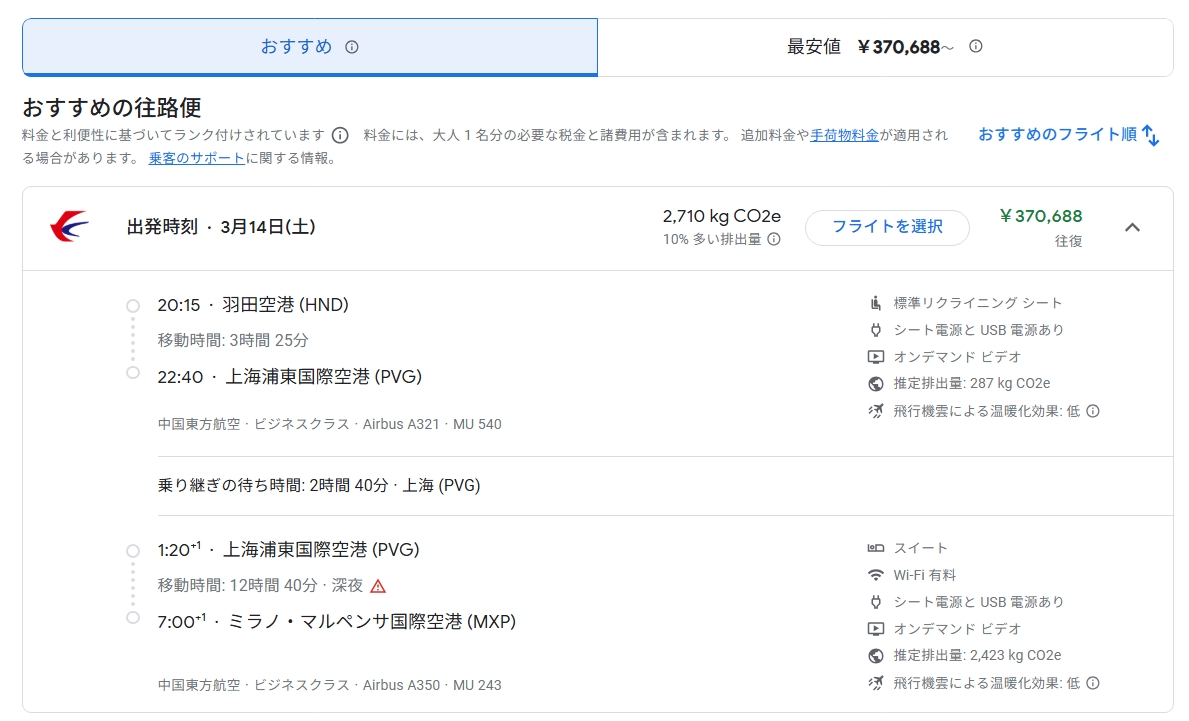The width and height of the screenshot is (1189, 721).
Task: Click info icon beside 最安値 price
Action: (x=976, y=46)
